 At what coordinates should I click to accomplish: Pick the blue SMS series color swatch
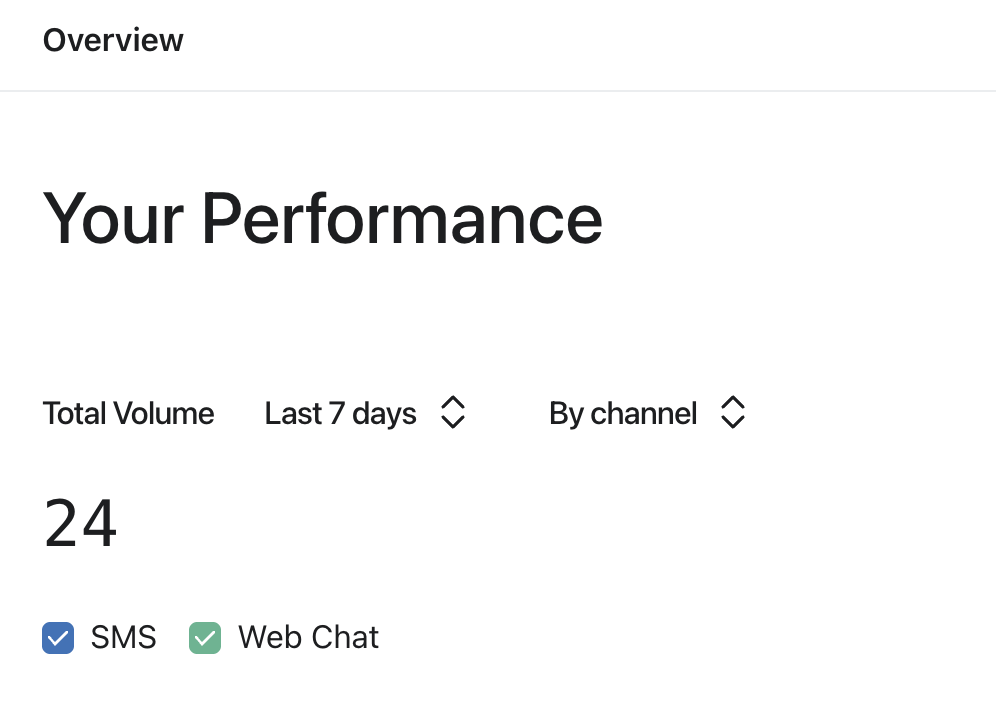click(58, 638)
